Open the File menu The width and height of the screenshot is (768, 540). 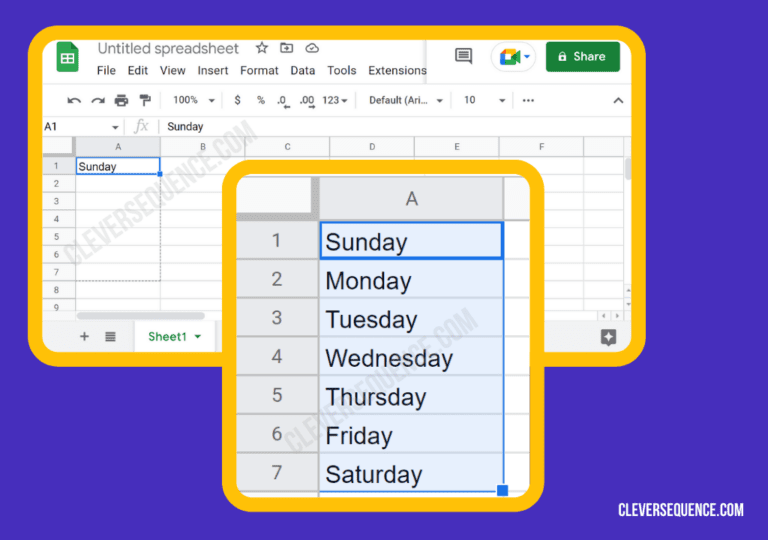point(106,71)
